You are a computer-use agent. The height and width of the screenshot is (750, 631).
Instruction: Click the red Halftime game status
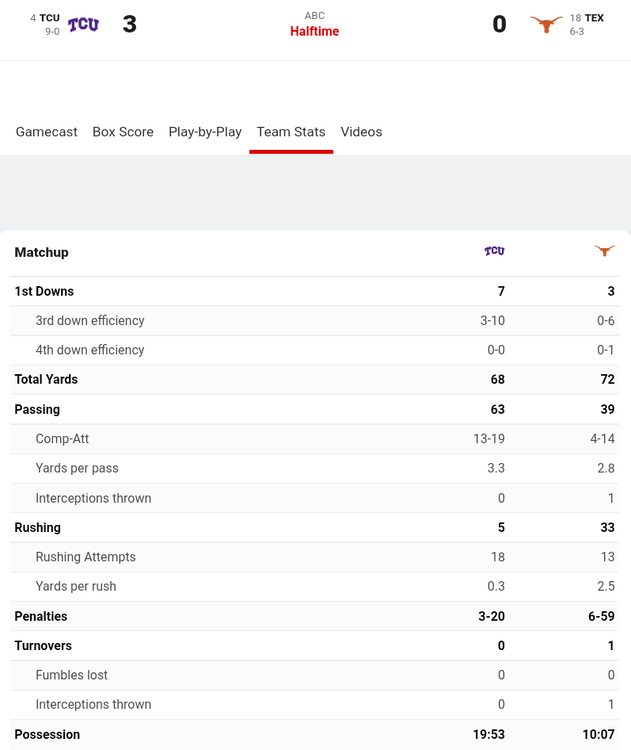(x=315, y=32)
